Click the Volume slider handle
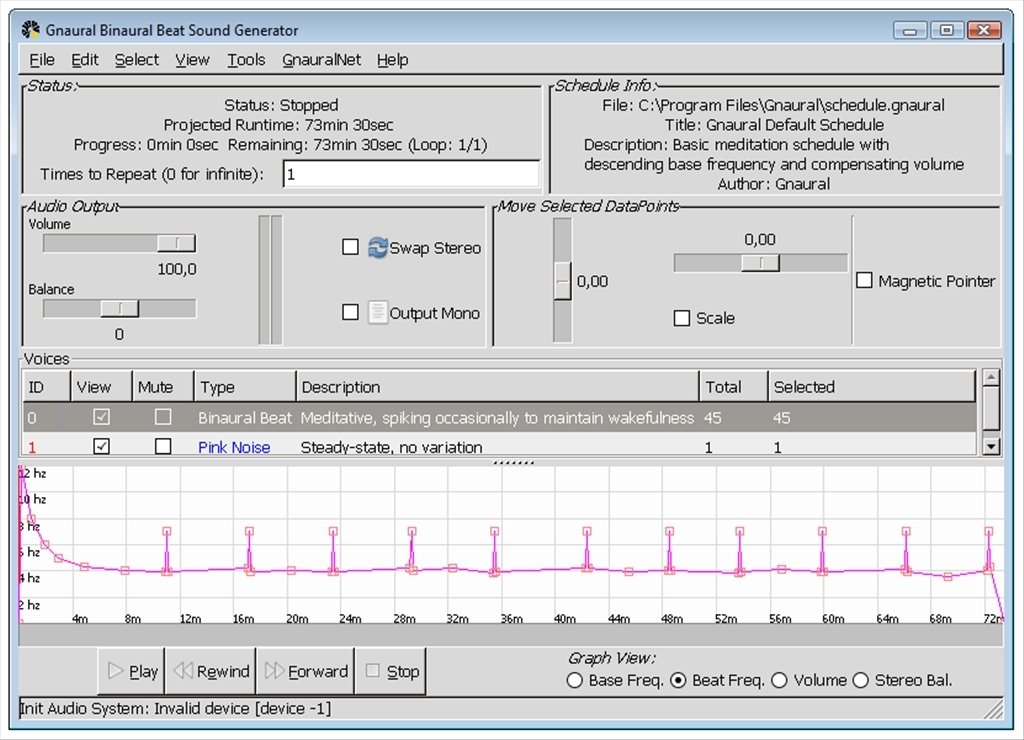Viewport: 1024px width, 740px height. pyautogui.click(x=176, y=243)
